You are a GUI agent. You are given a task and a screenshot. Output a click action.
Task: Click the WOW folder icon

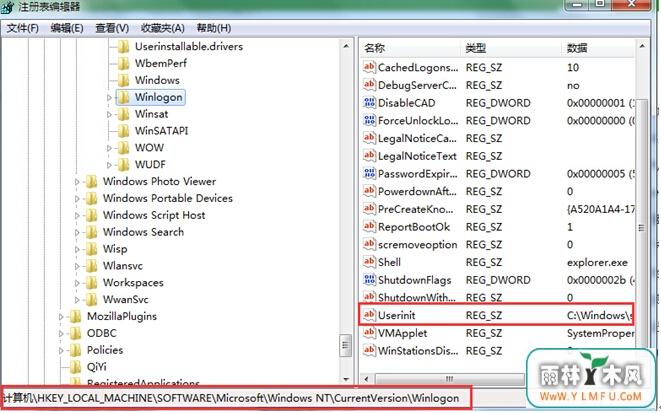click(124, 148)
